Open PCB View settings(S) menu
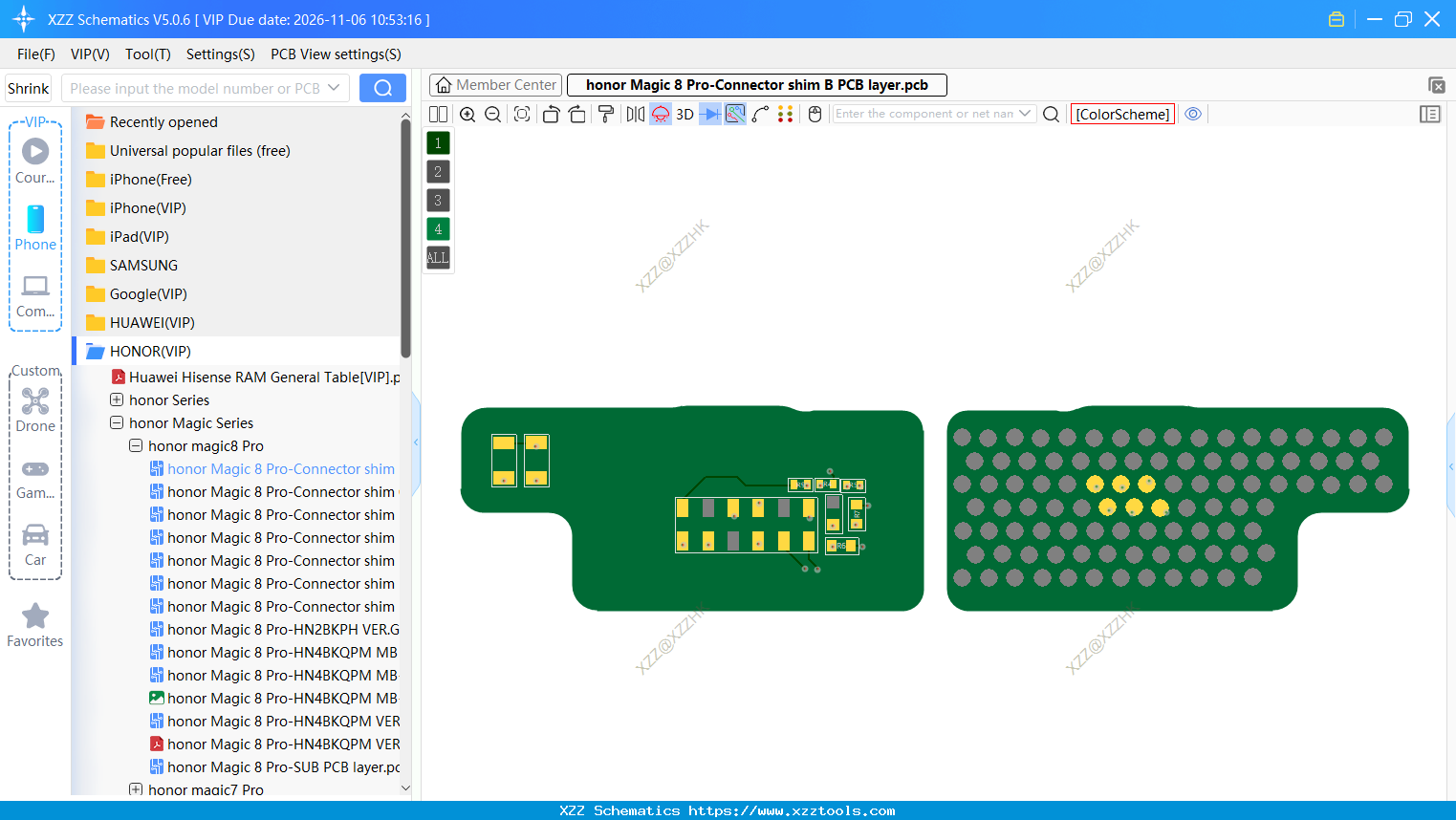Viewport: 1456px width, 820px height. [x=336, y=54]
